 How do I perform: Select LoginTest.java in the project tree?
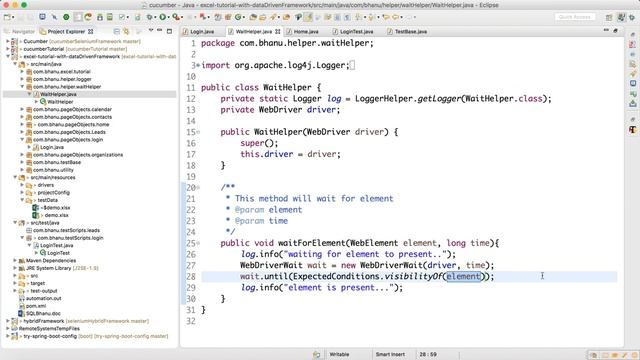pos(56,245)
